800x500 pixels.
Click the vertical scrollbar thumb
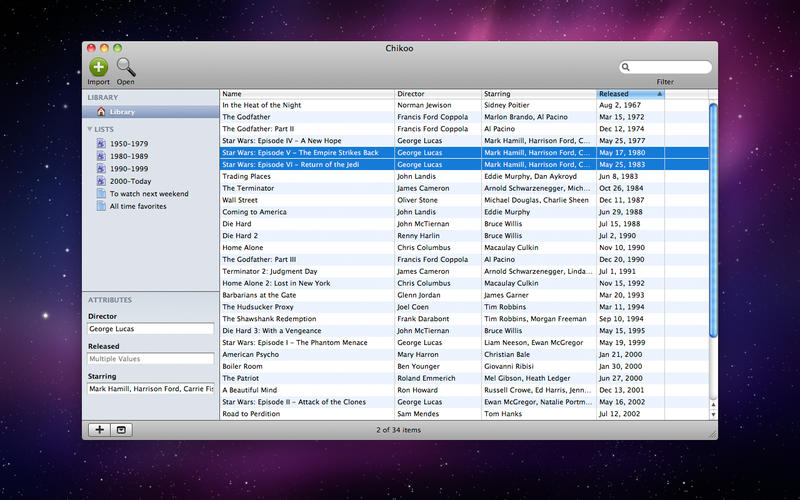tap(713, 219)
